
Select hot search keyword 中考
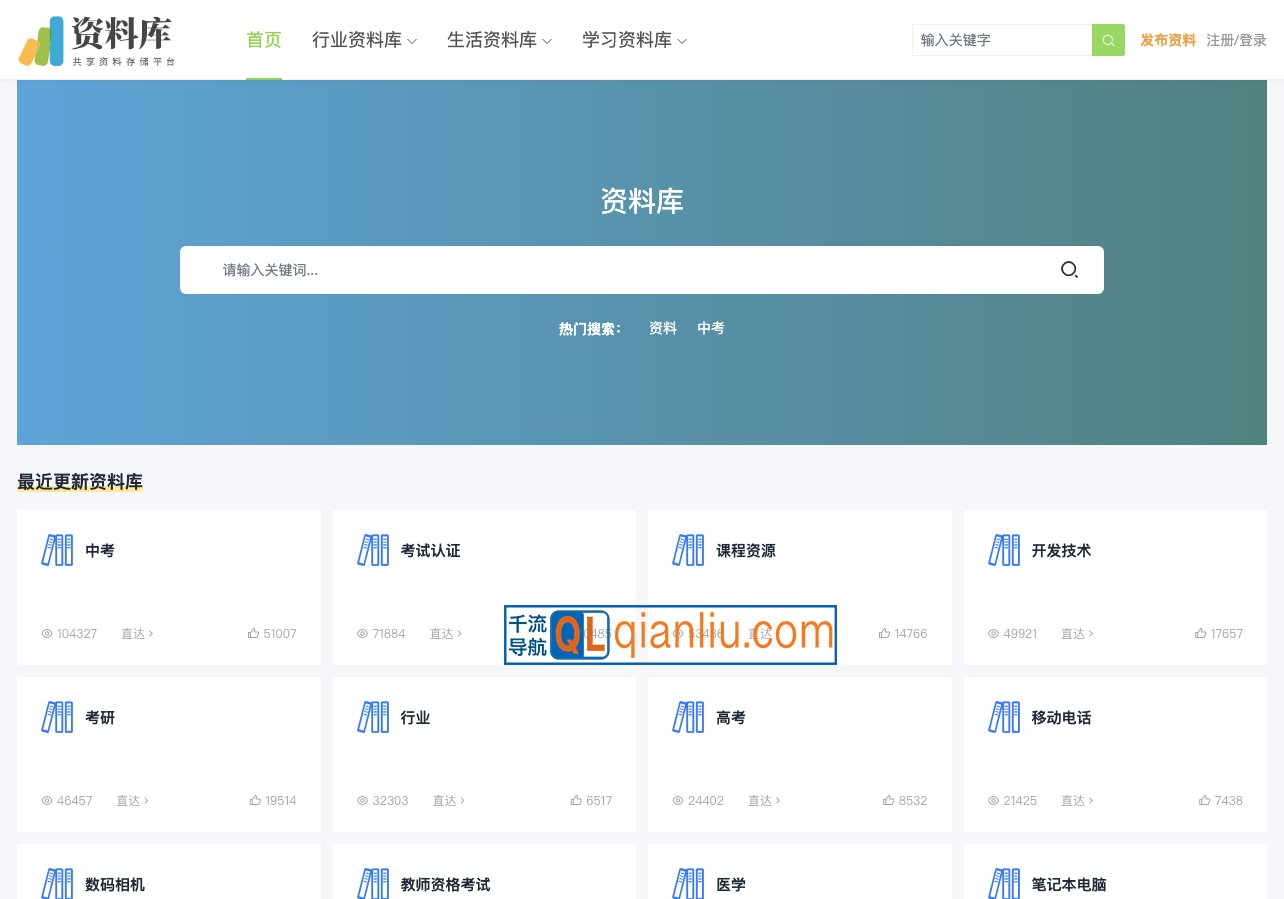click(x=711, y=328)
